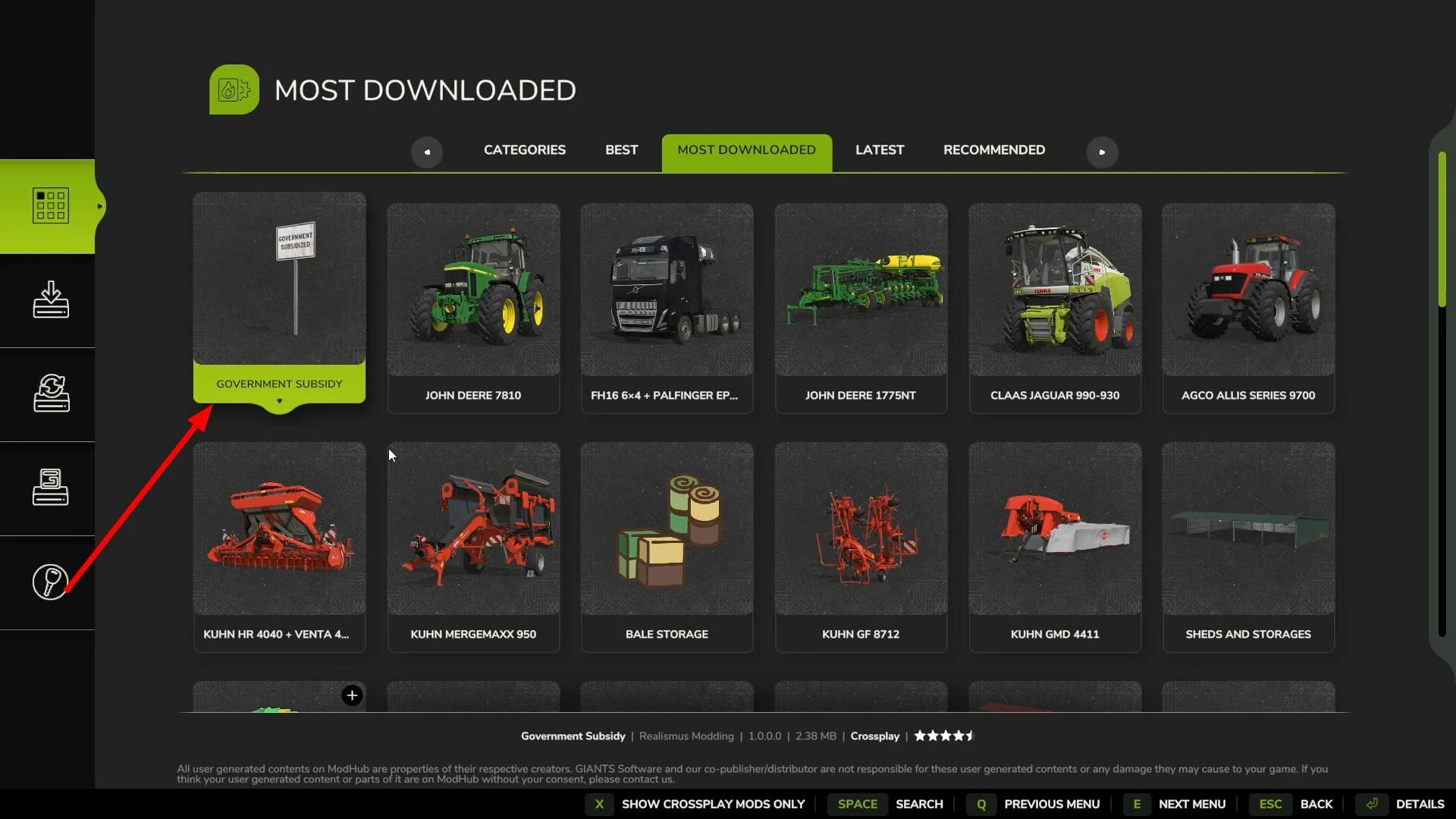Click the ESC key hint icon
This screenshot has height=819, width=1456.
1270,804
